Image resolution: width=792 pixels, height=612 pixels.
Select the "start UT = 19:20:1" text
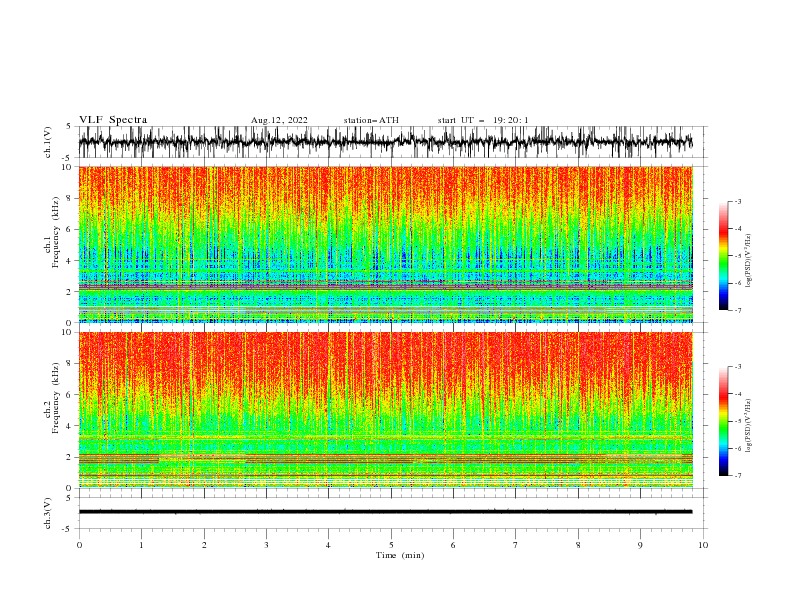tap(483, 120)
